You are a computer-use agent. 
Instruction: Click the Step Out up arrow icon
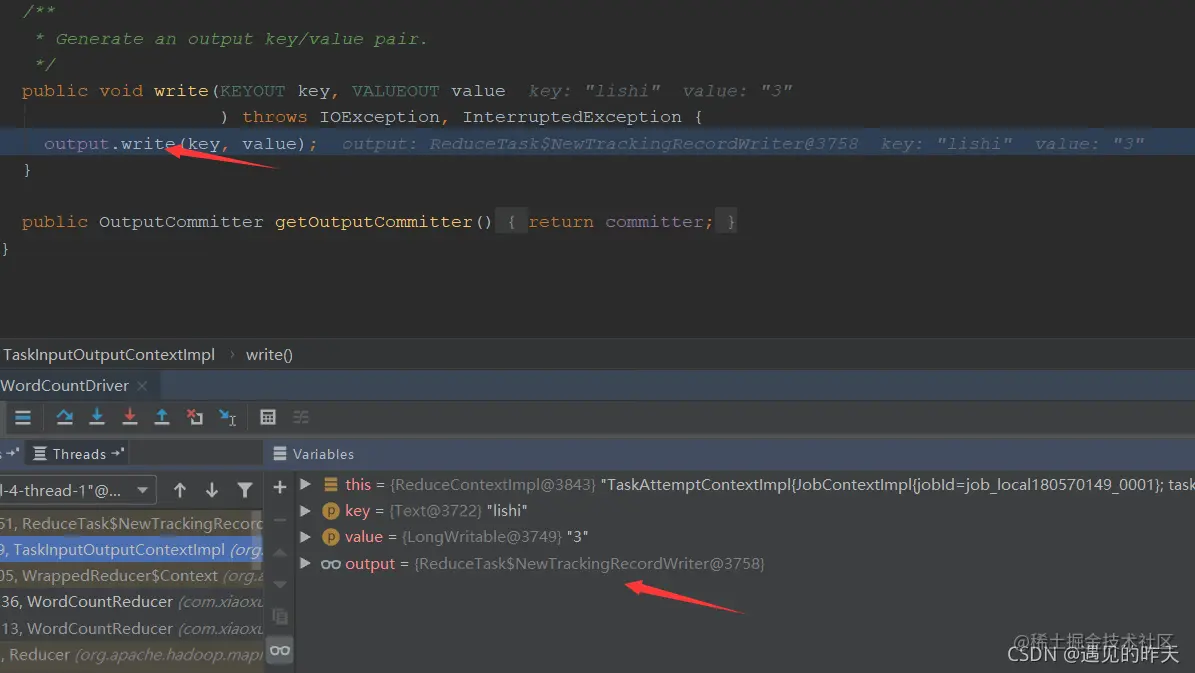[x=162, y=417]
